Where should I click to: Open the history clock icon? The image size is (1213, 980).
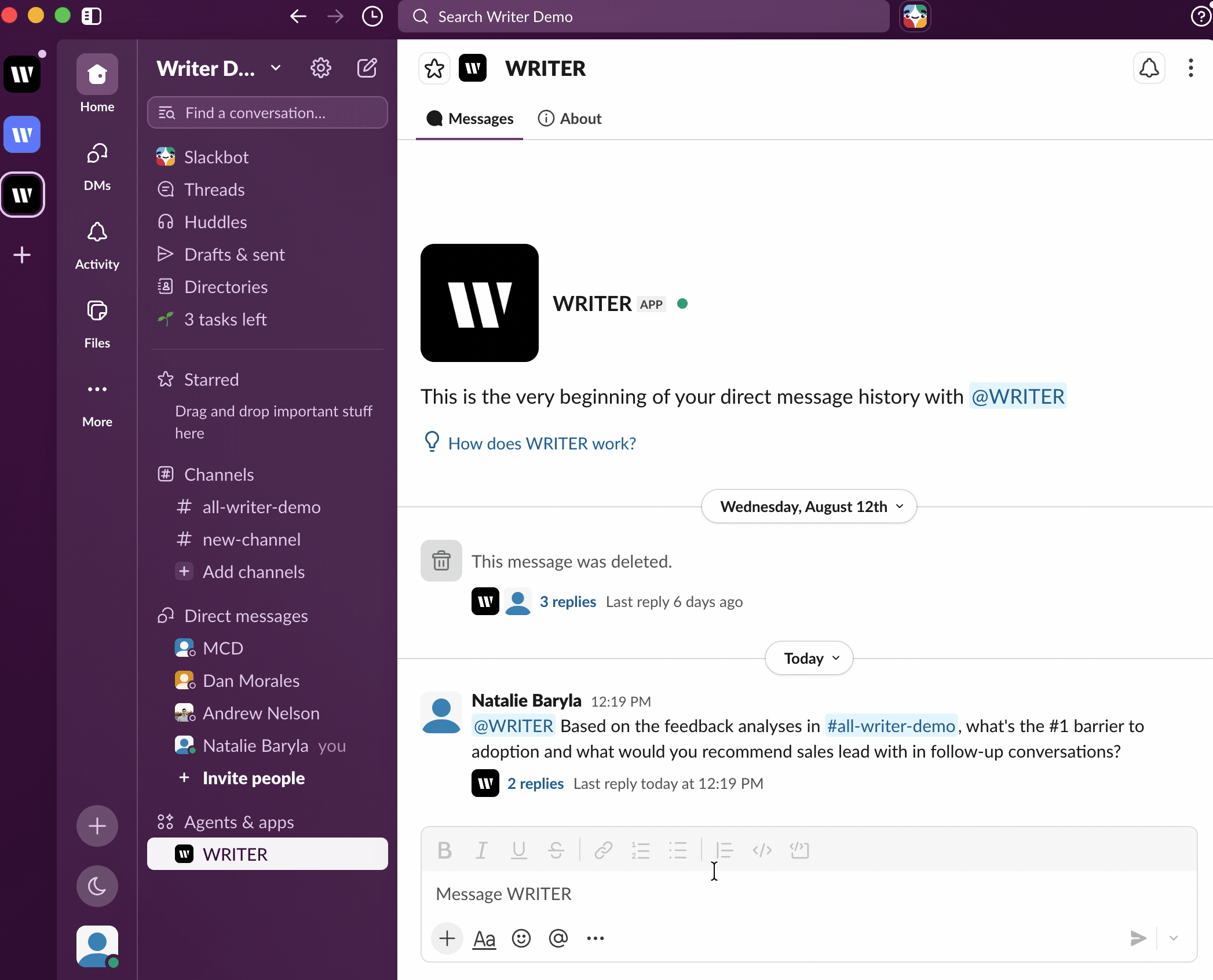pos(372,16)
